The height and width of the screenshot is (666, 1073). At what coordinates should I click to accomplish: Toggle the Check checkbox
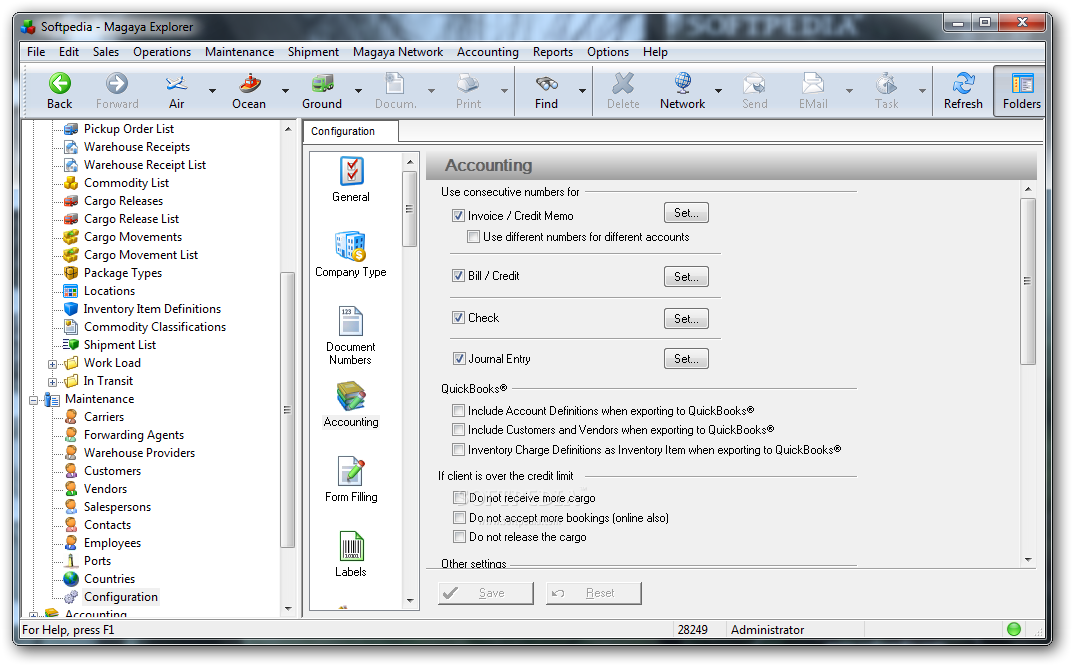click(x=458, y=318)
